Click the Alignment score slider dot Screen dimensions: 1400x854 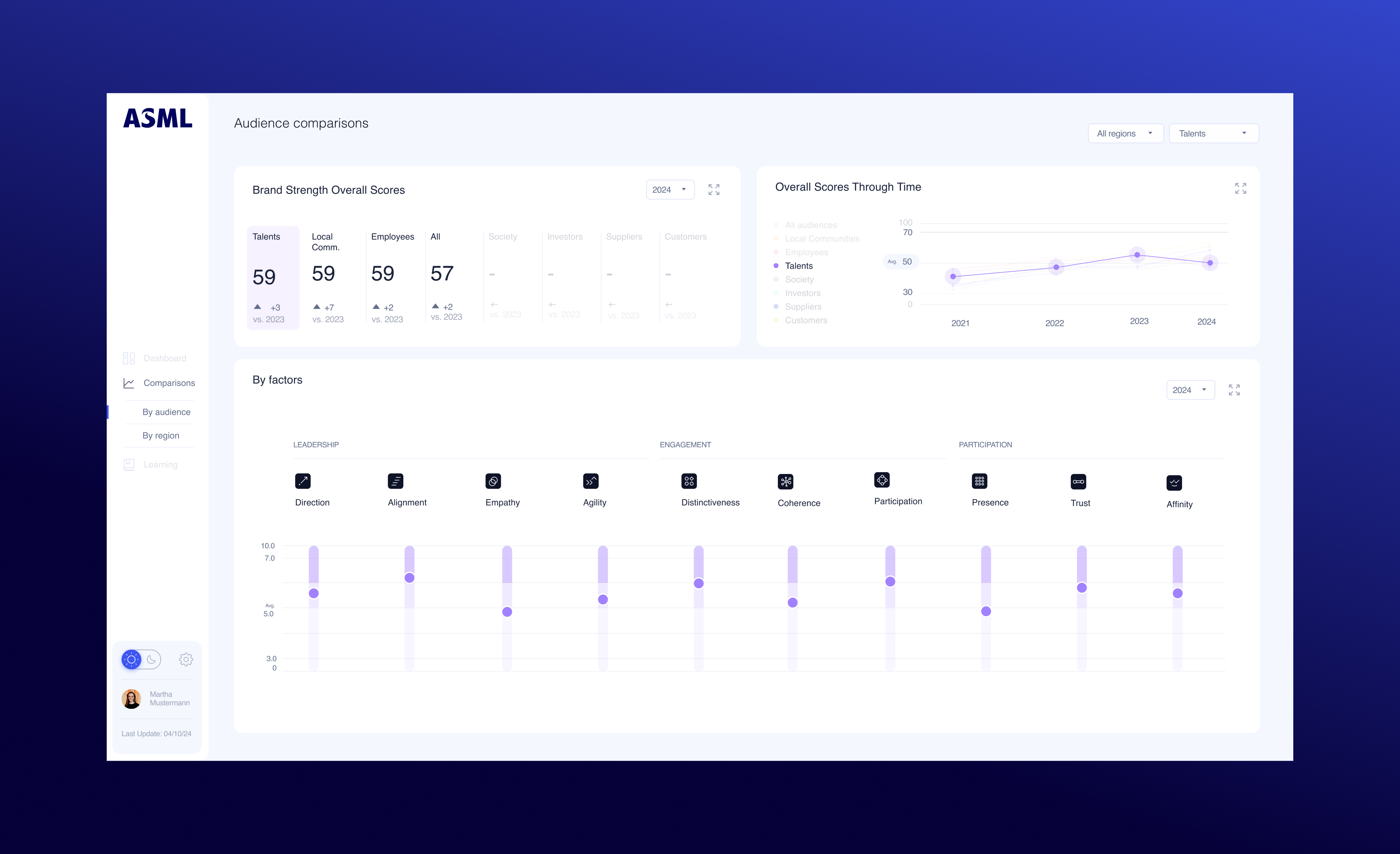coord(409,578)
